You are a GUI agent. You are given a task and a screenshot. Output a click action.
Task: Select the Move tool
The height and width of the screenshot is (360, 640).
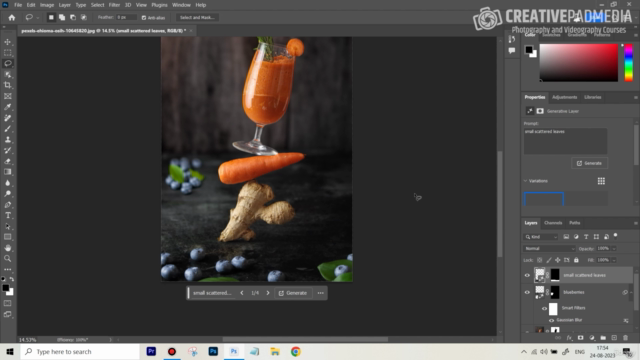7,42
